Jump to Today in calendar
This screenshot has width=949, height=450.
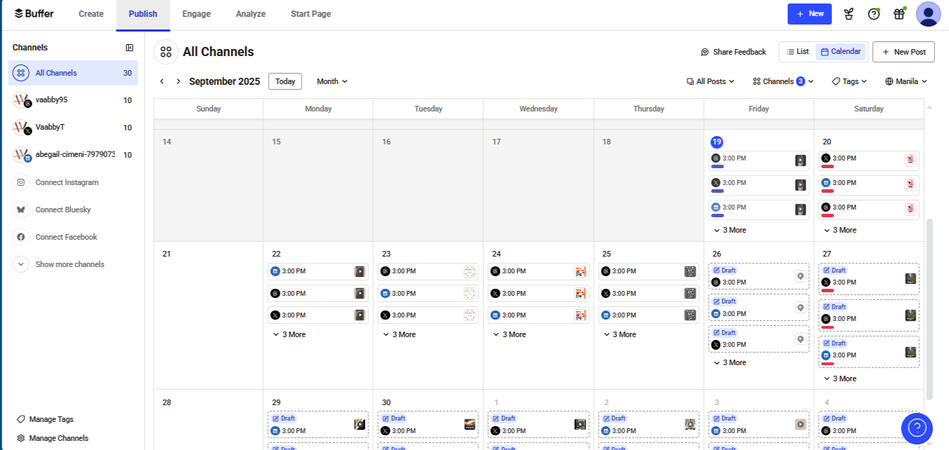285,81
